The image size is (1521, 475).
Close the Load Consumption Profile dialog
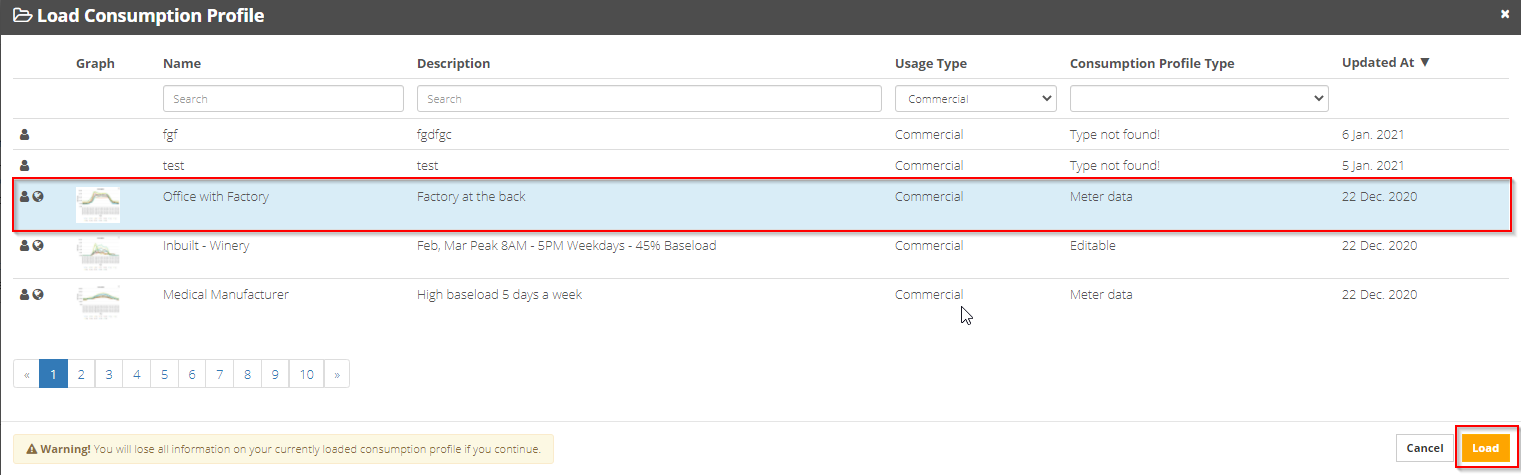click(x=1505, y=15)
